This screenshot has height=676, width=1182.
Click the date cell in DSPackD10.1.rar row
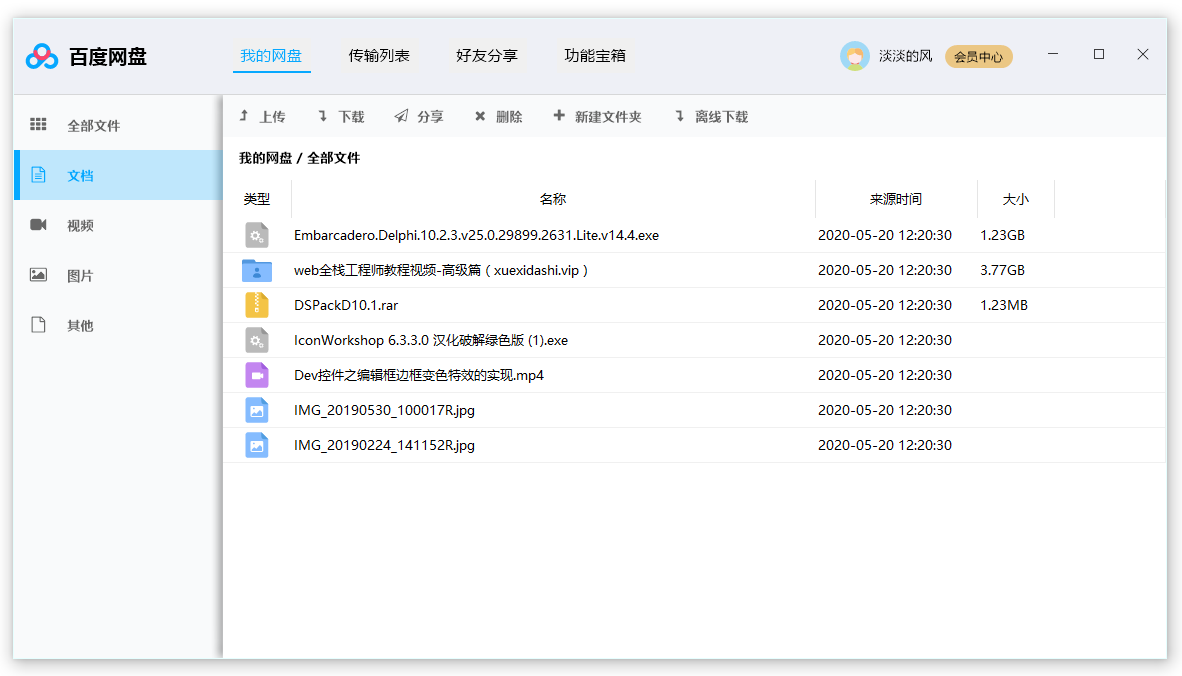tap(885, 305)
